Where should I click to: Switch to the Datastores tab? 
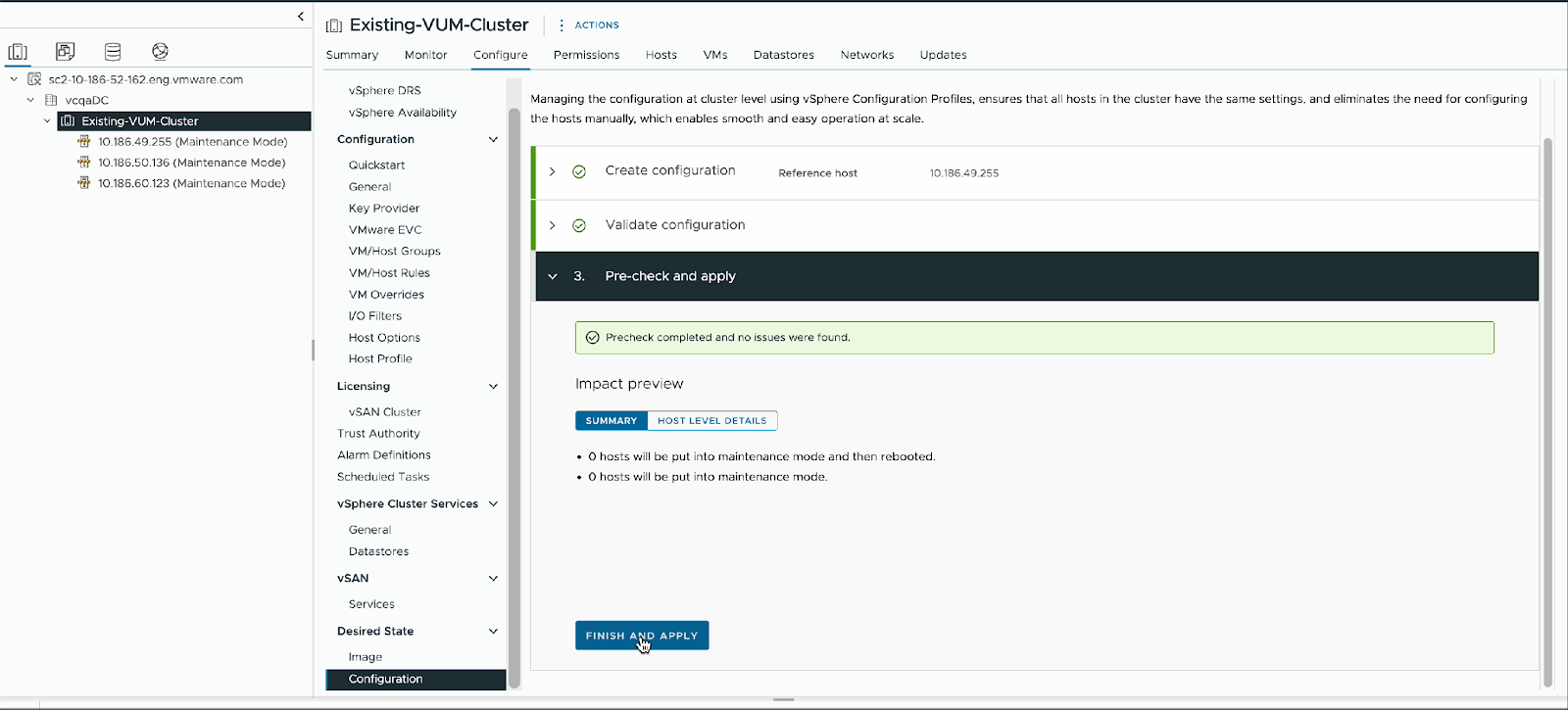pyautogui.click(x=784, y=55)
